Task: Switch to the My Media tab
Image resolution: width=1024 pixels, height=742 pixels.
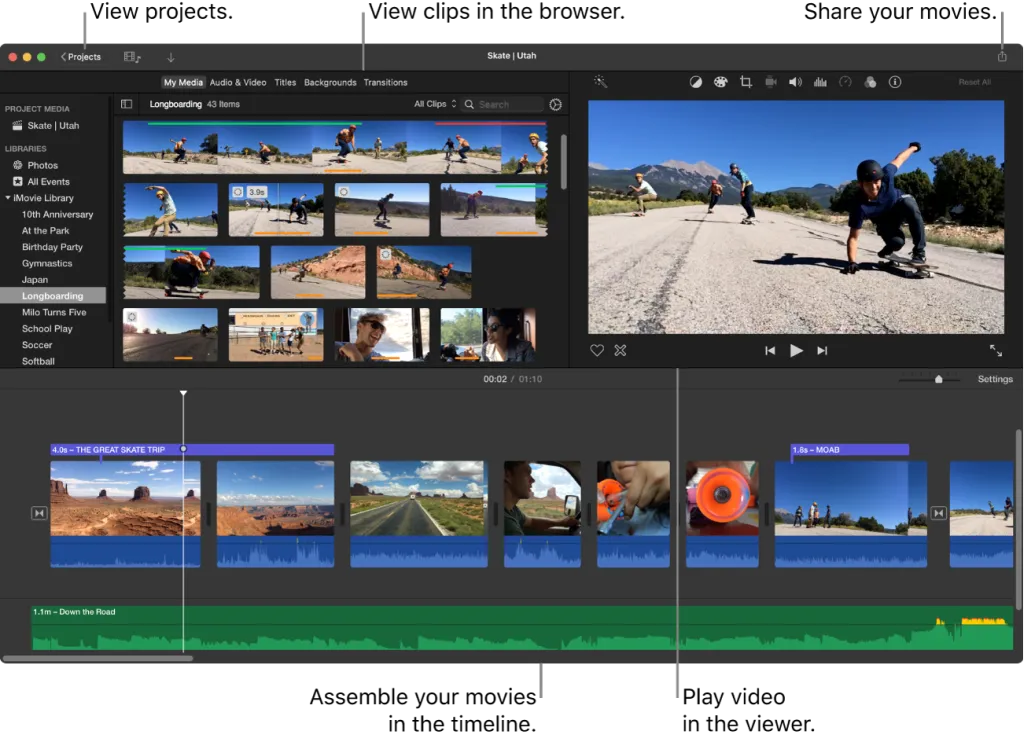Action: tap(183, 82)
